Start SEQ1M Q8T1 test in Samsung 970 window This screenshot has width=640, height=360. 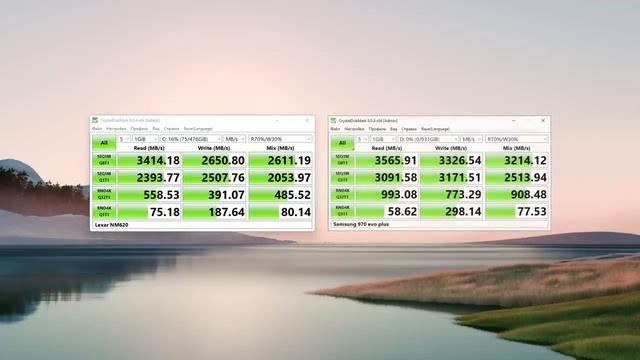coord(342,160)
